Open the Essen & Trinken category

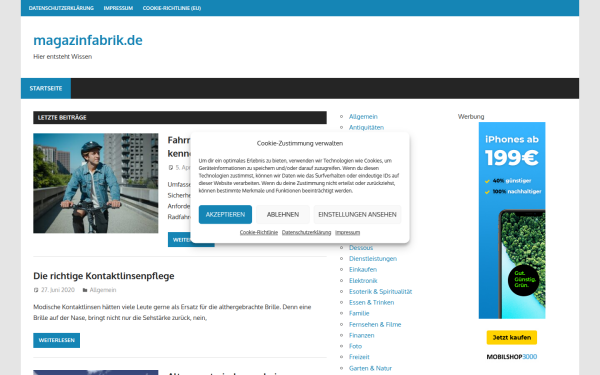point(372,302)
